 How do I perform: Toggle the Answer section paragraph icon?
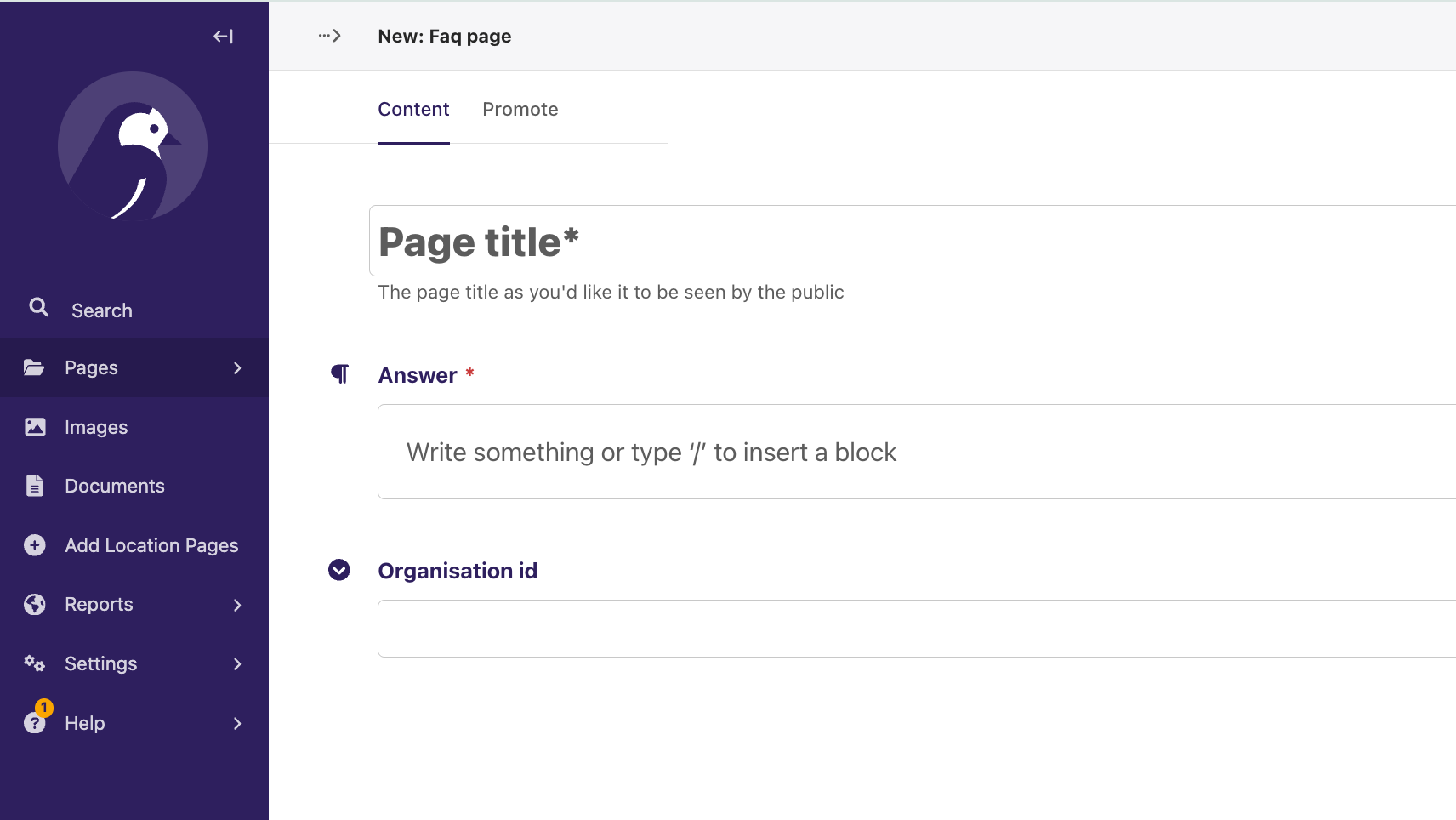(339, 374)
